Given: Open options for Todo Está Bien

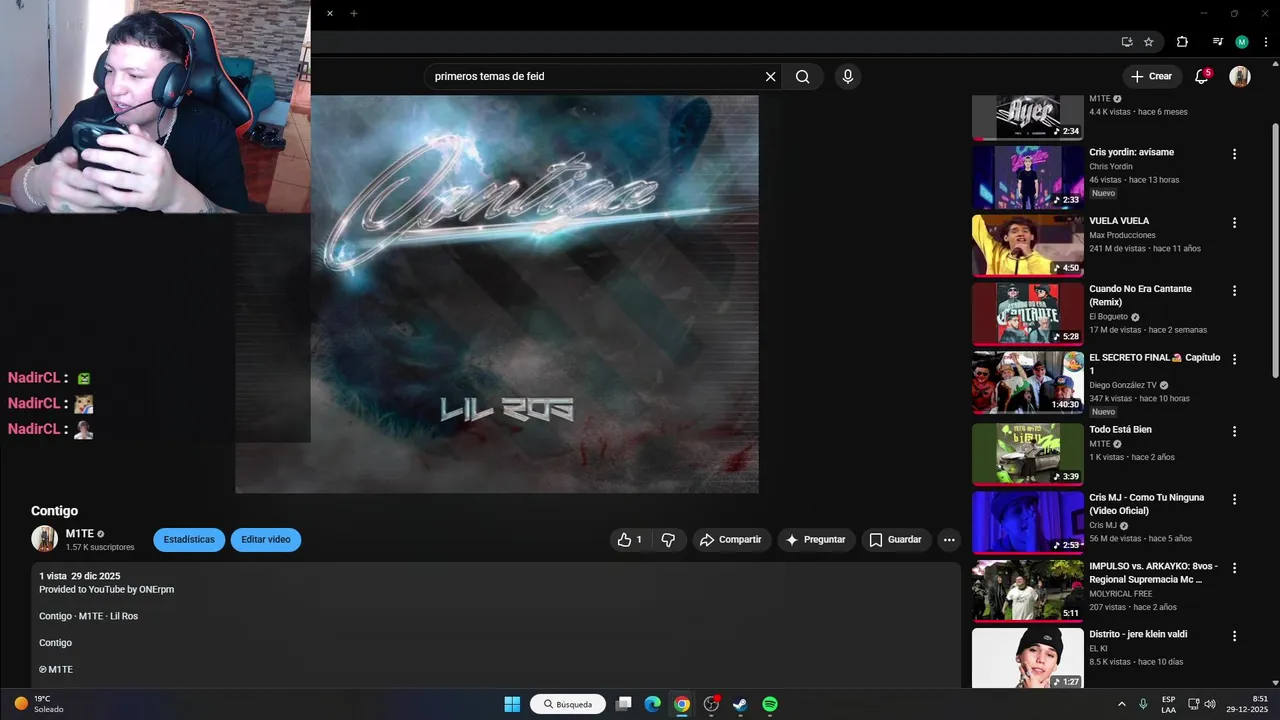Looking at the screenshot, I should 1234,431.
